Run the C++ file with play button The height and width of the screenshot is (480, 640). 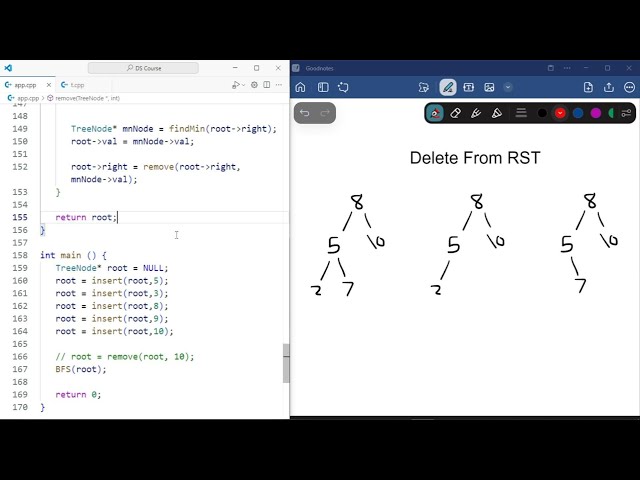[x=236, y=85]
